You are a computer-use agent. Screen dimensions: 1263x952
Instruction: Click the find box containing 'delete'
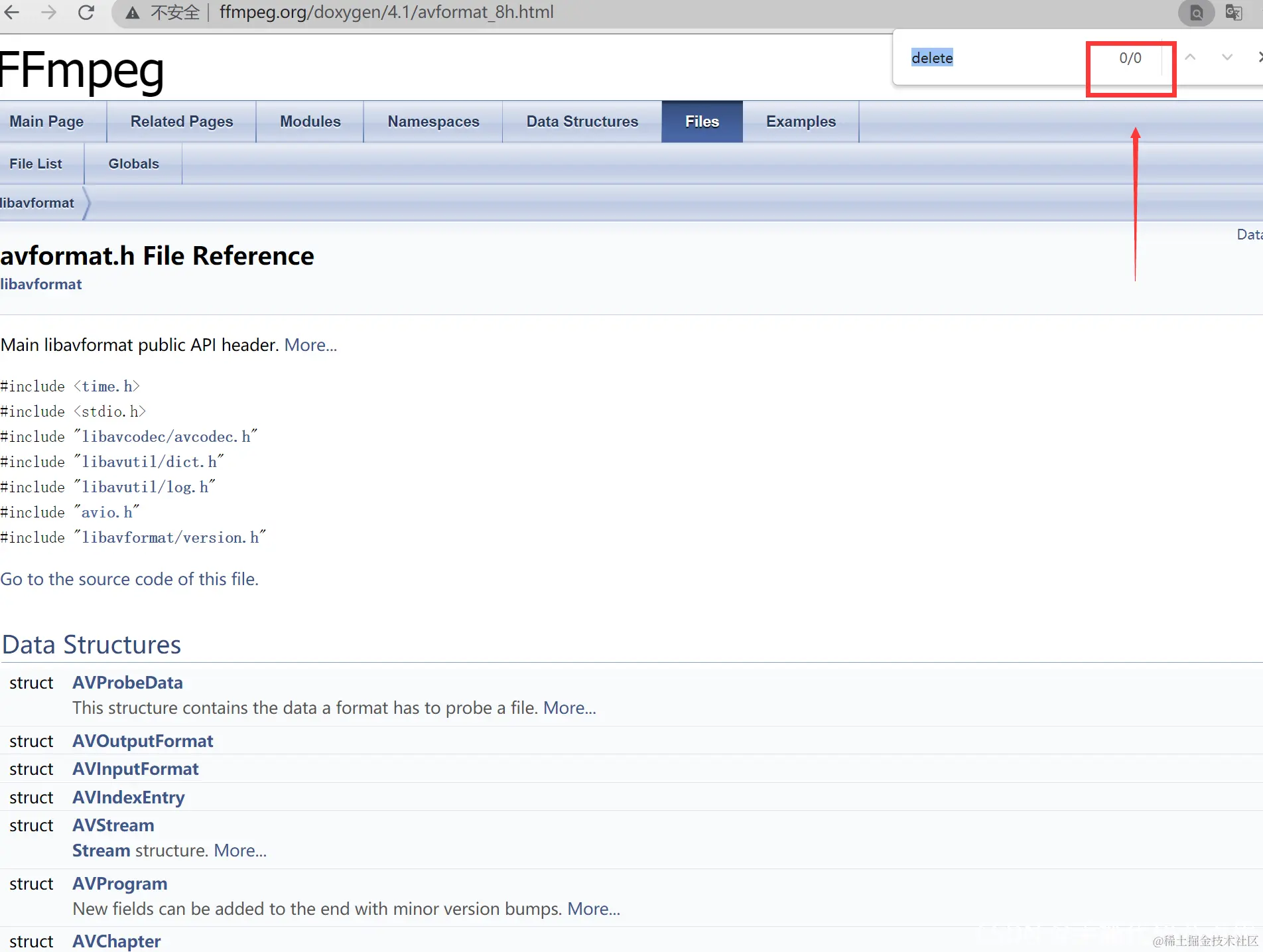[995, 58]
